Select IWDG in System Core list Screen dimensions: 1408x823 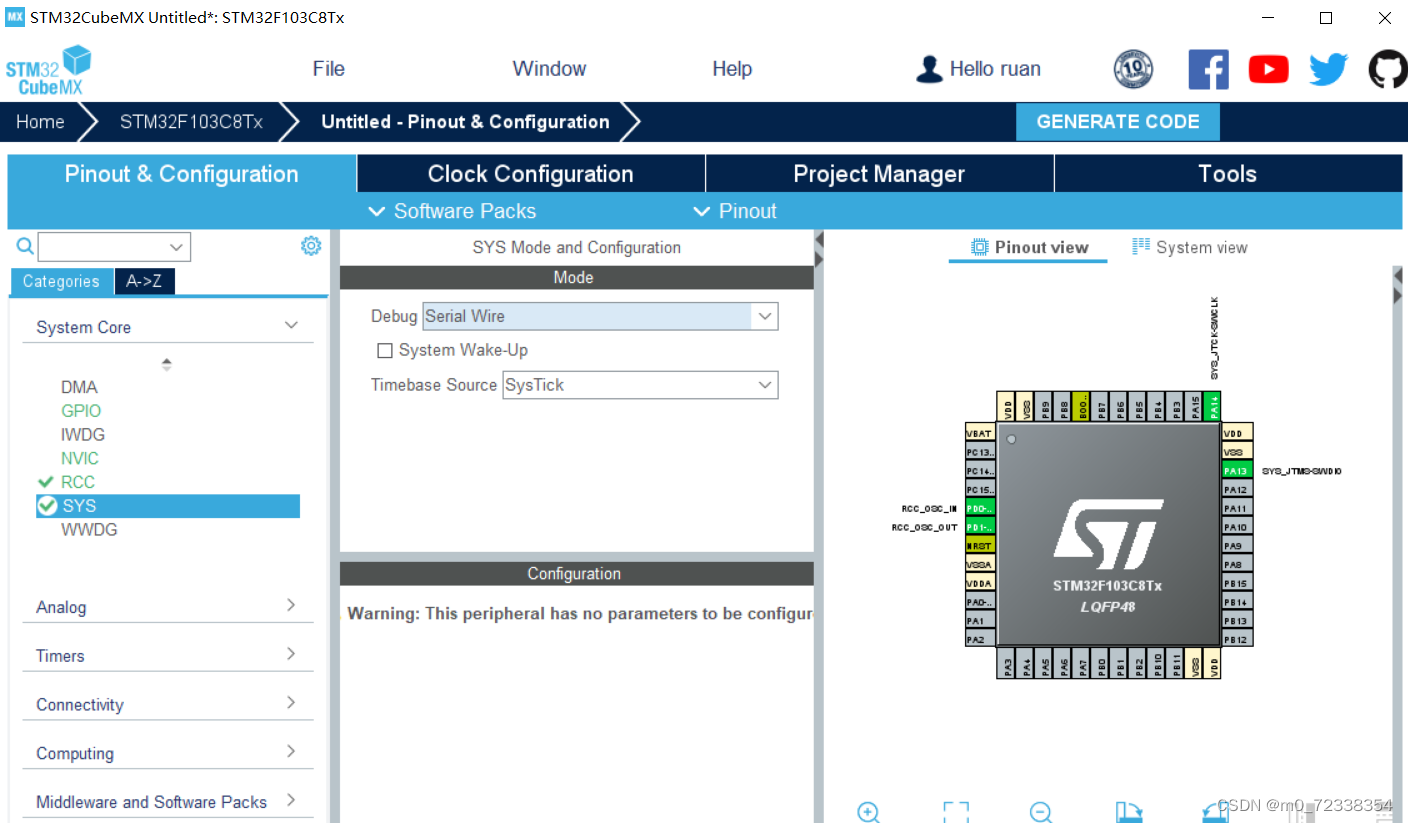[x=83, y=435]
